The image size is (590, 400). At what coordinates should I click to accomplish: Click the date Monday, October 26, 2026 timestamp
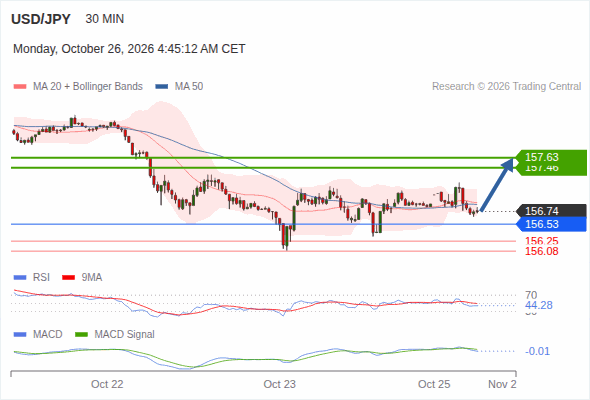coord(129,49)
